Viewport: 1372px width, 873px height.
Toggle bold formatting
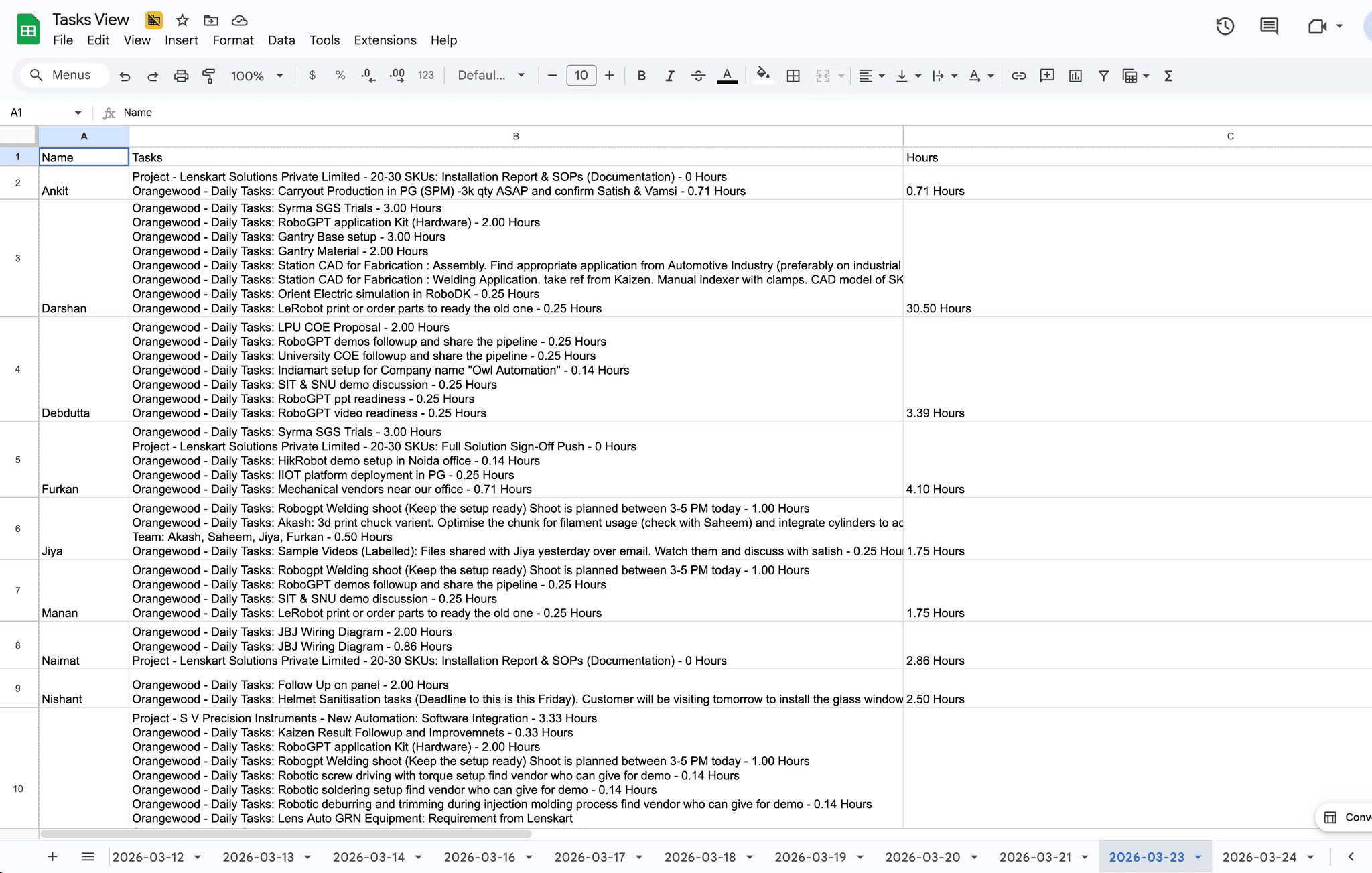[x=641, y=75]
